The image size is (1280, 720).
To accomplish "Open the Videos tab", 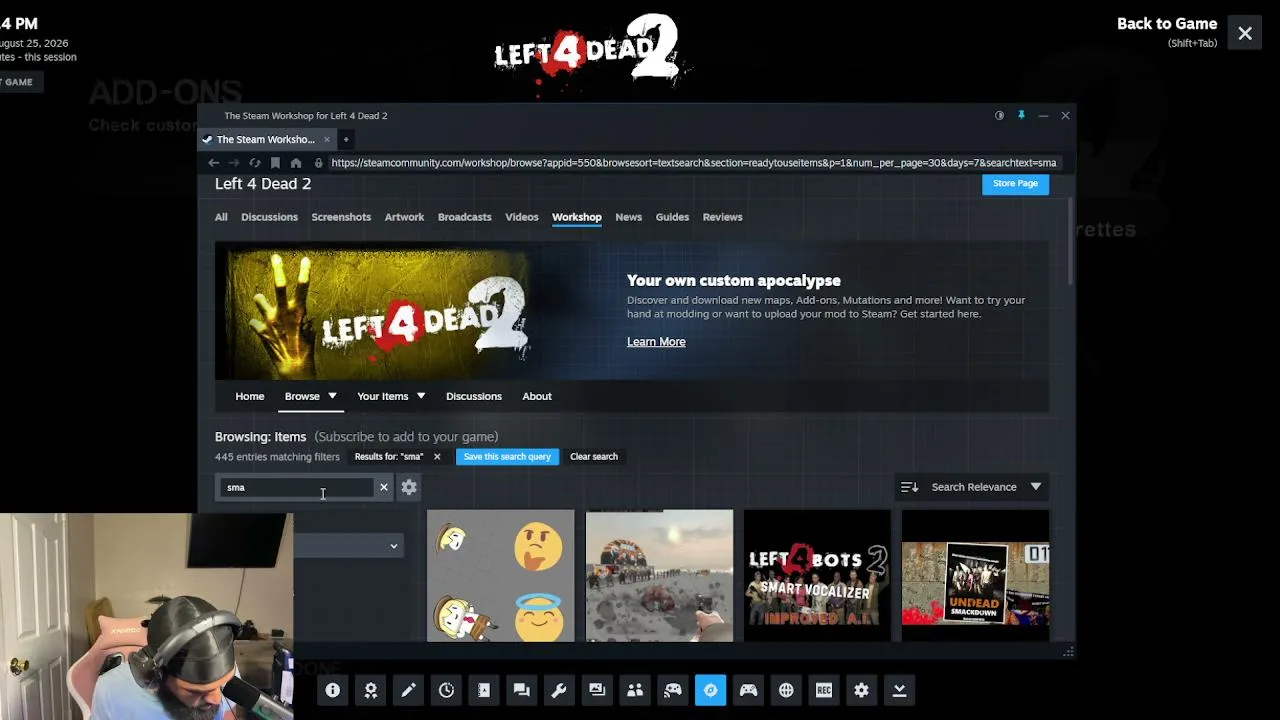I will tap(521, 217).
